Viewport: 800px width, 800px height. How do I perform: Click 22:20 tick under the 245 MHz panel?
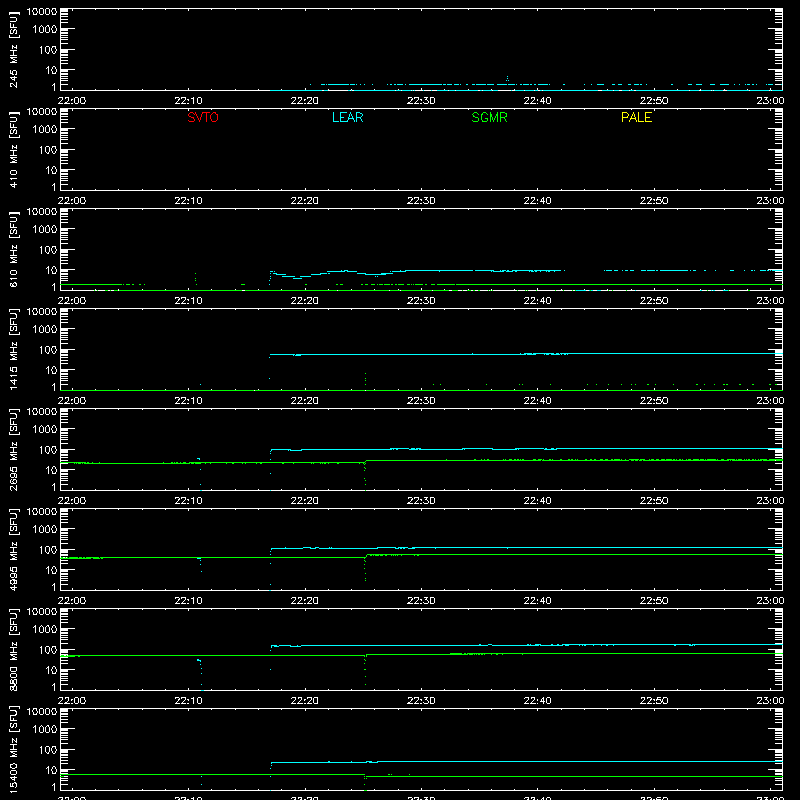click(305, 101)
